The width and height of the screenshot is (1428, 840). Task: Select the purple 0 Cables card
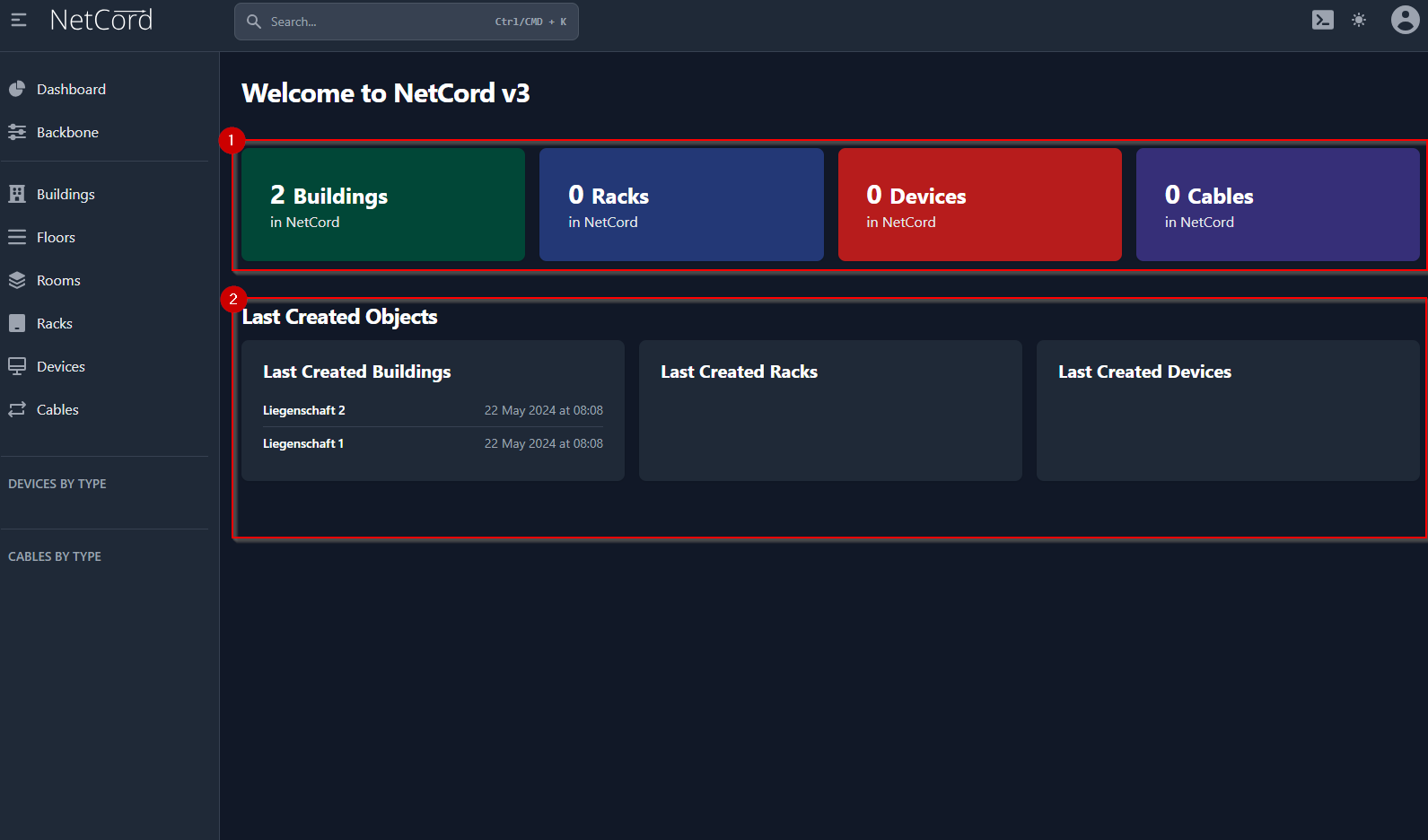pyautogui.click(x=1277, y=205)
